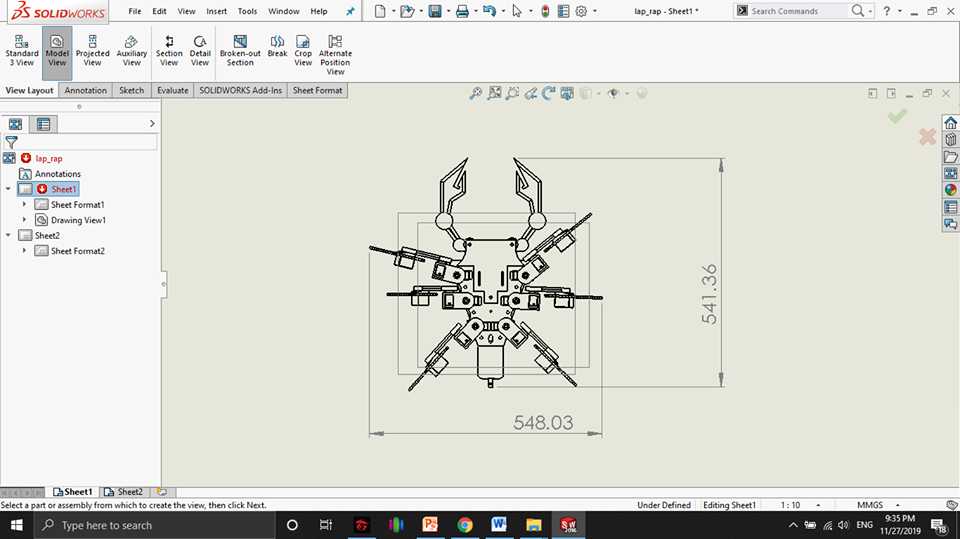Click the Detail View tool
The image size is (960, 539).
tap(200, 51)
